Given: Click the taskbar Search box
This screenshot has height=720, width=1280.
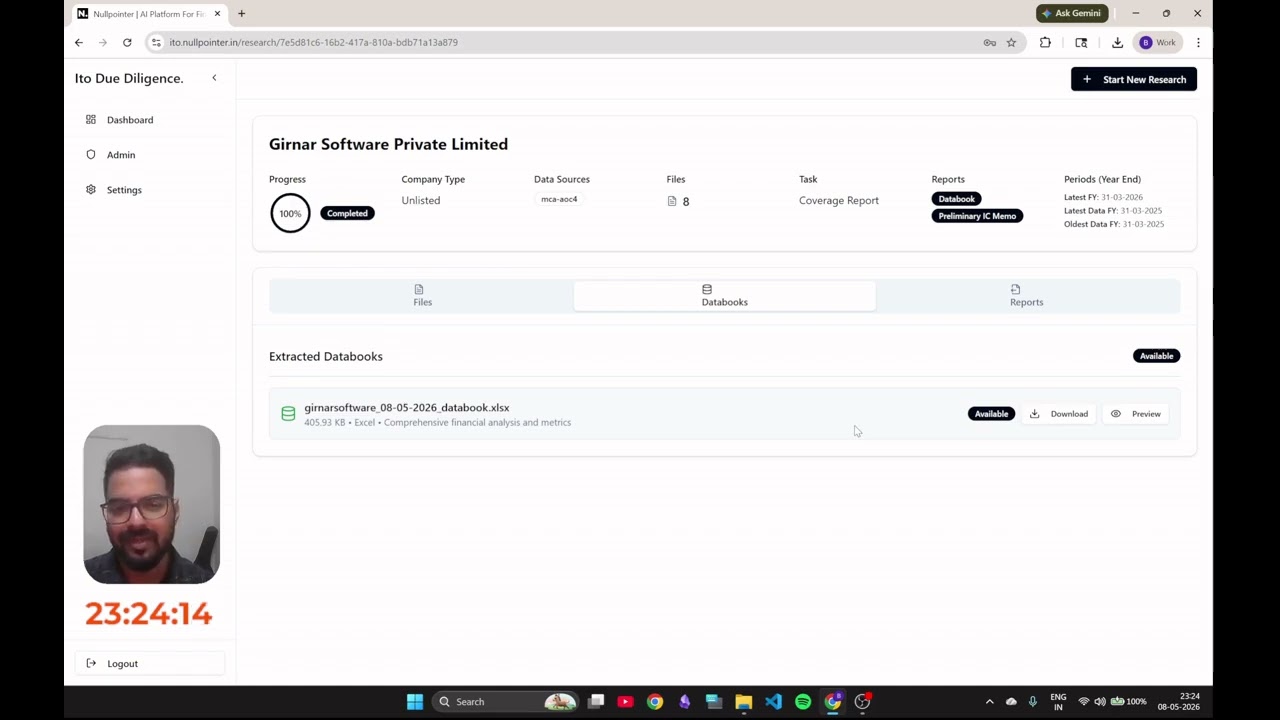Looking at the screenshot, I should tap(507, 702).
